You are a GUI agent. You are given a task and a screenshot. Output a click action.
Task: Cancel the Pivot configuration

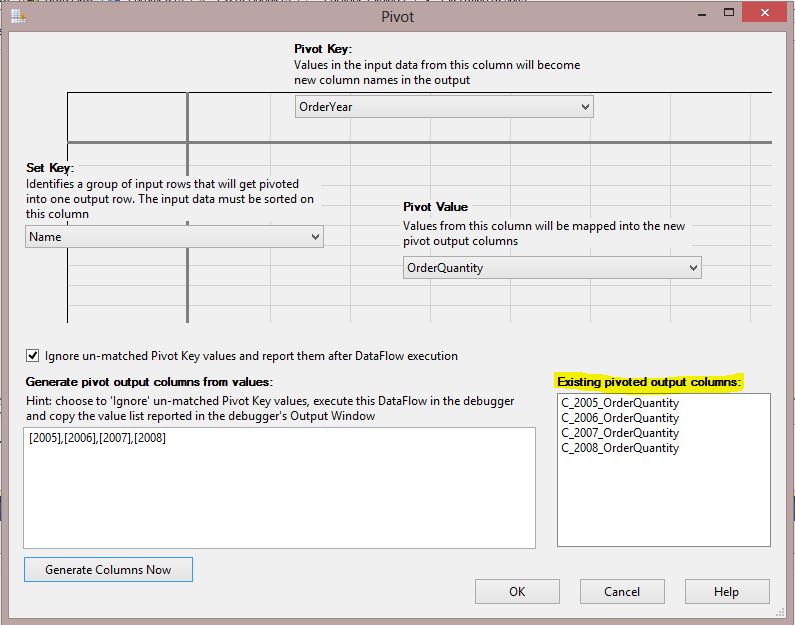[621, 591]
